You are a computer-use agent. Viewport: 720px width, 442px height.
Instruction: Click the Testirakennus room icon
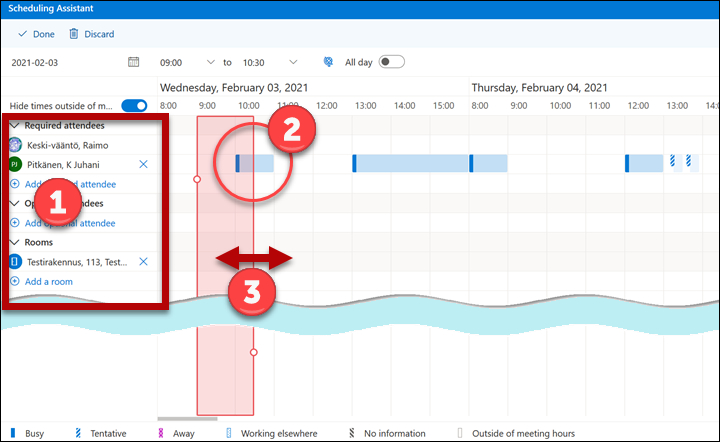pos(15,261)
